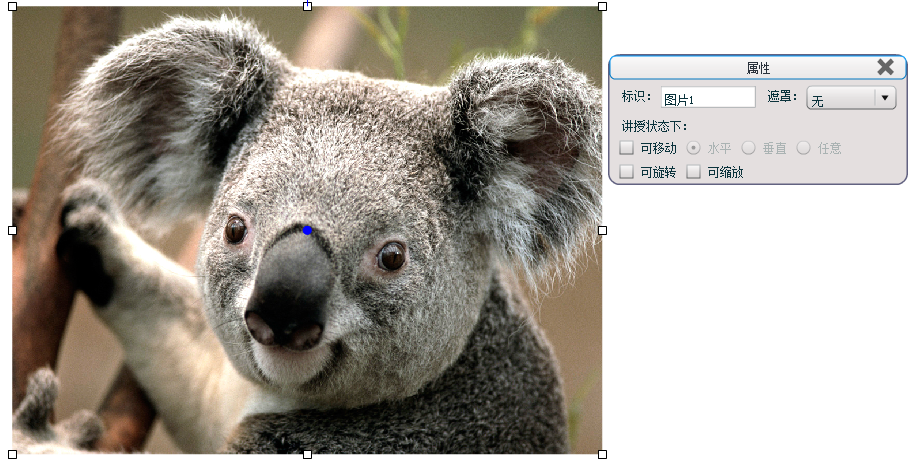Screen dimensions: 911x463
Task: Click the top-left resize handle of the image
Action: click(x=12, y=6)
